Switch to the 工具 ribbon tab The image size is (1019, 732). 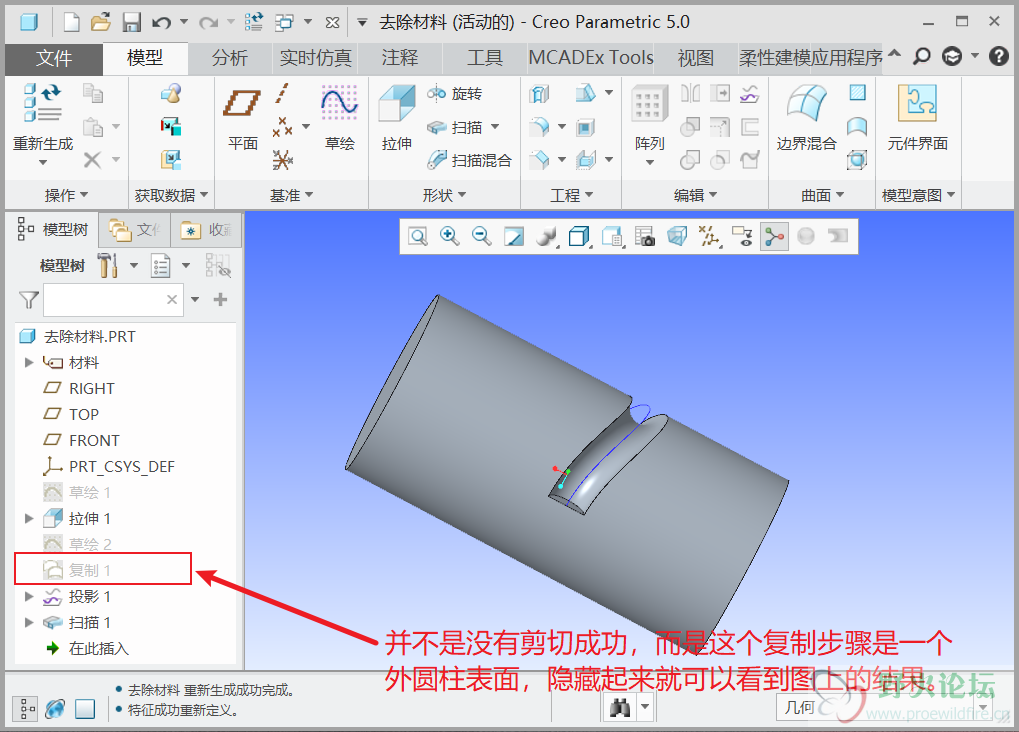pyautogui.click(x=485, y=58)
